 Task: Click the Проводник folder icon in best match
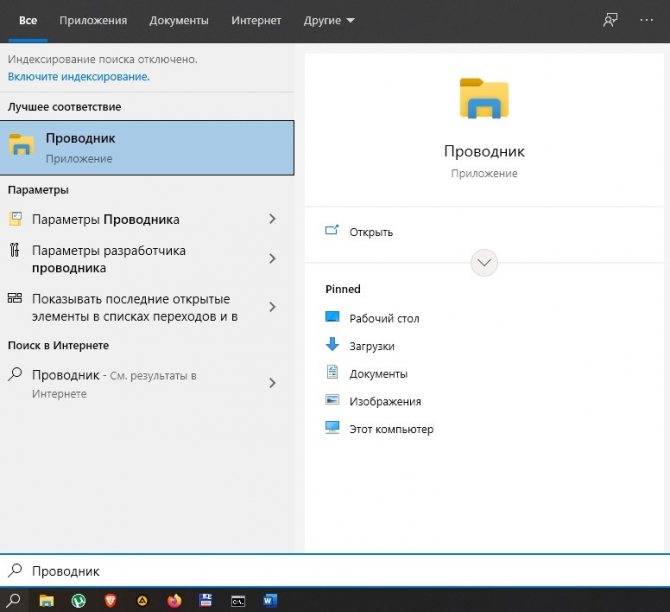point(21,144)
